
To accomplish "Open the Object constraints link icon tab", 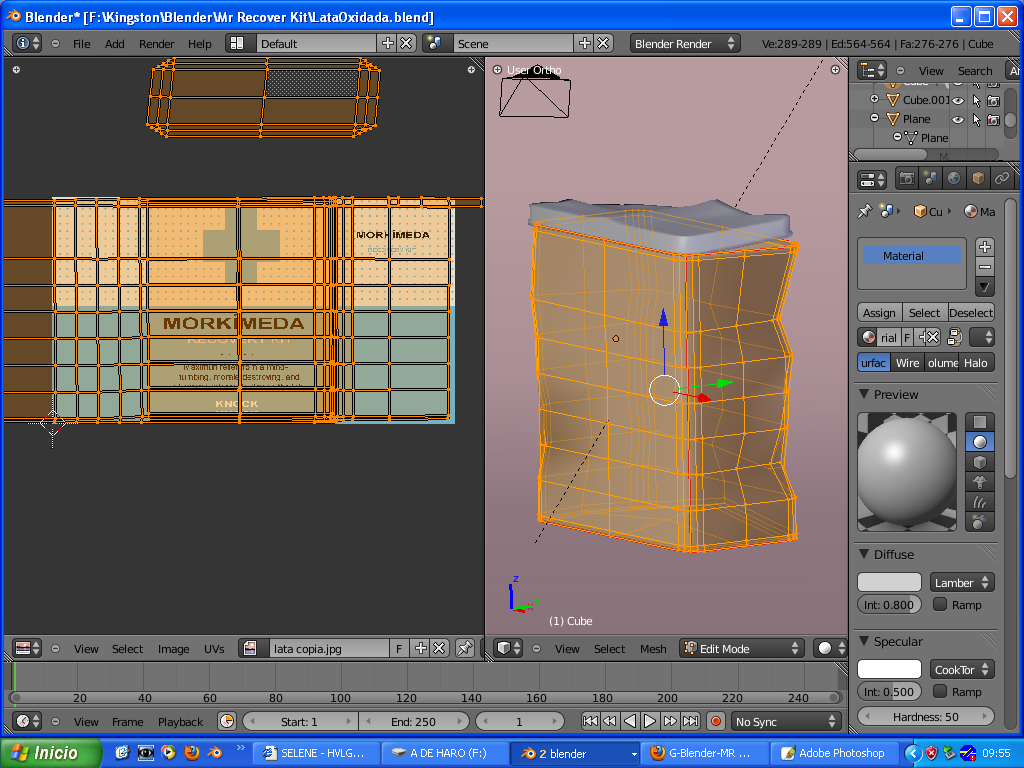I will point(1001,178).
